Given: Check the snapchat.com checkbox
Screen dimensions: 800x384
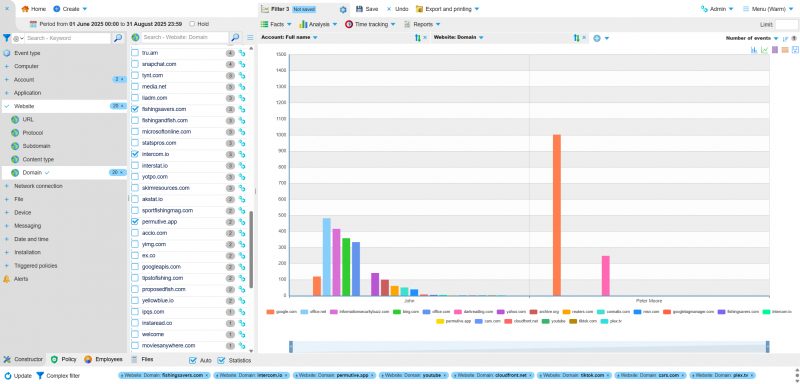Looking at the screenshot, I should click(x=135, y=64).
